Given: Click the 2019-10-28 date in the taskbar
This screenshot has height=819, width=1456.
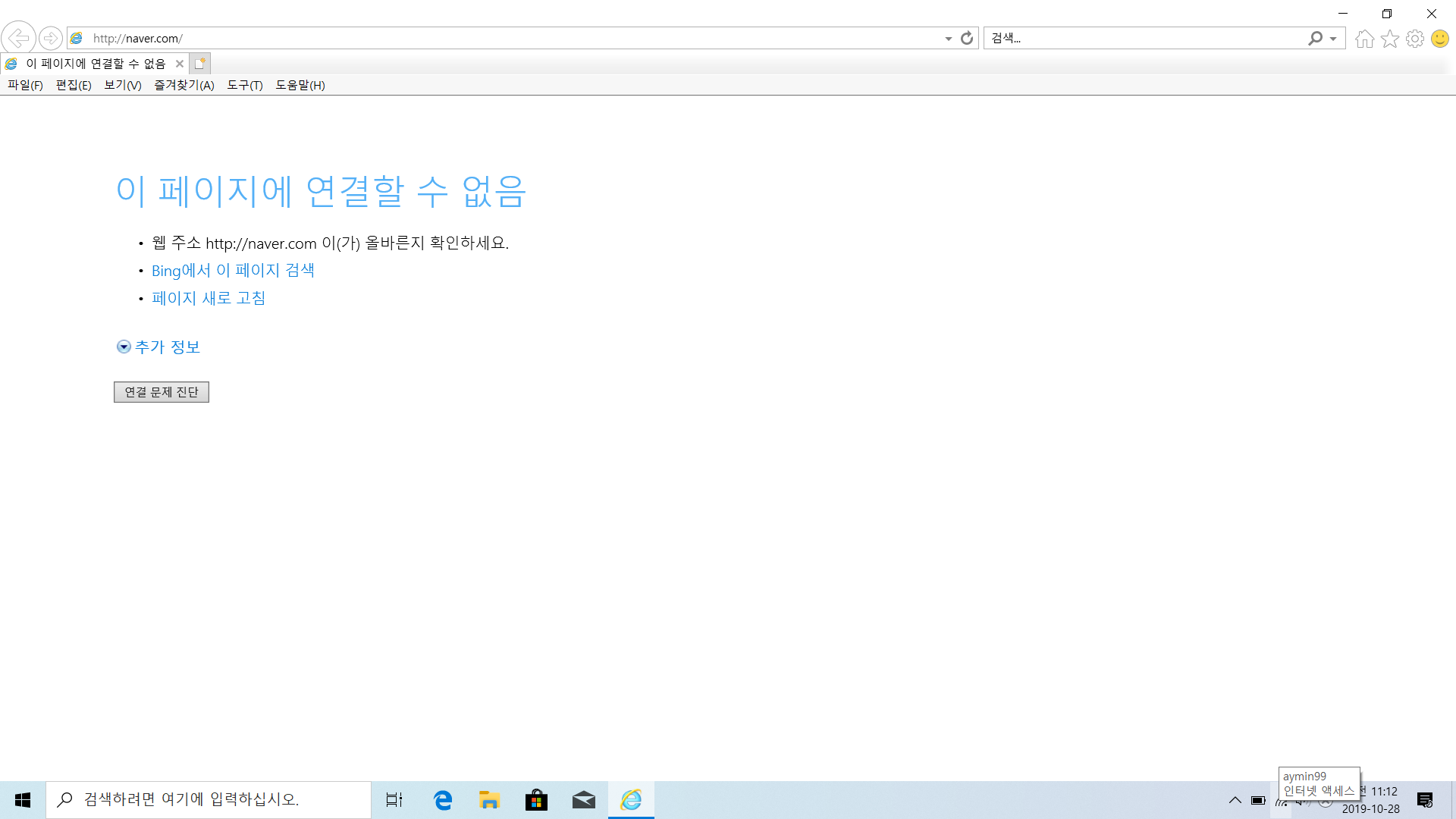Looking at the screenshot, I should (1371, 809).
